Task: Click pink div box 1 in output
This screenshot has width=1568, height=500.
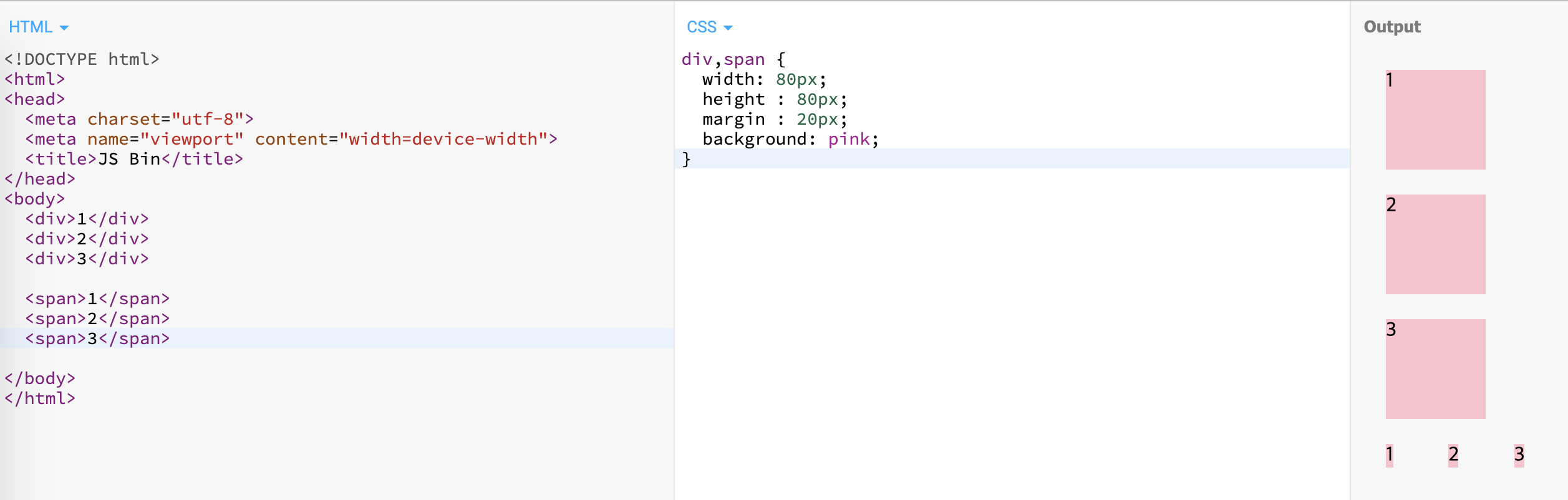Action: tap(1435, 120)
